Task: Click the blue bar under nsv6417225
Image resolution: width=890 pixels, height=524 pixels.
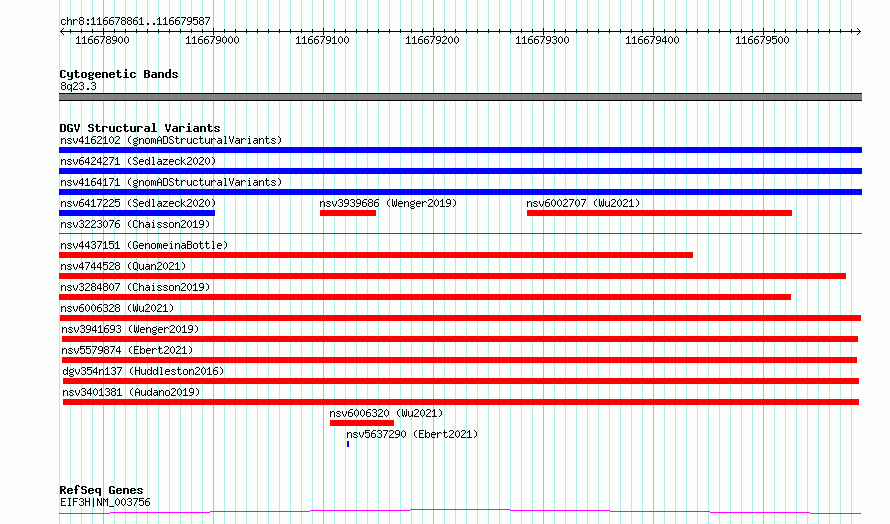Action: click(x=137, y=213)
